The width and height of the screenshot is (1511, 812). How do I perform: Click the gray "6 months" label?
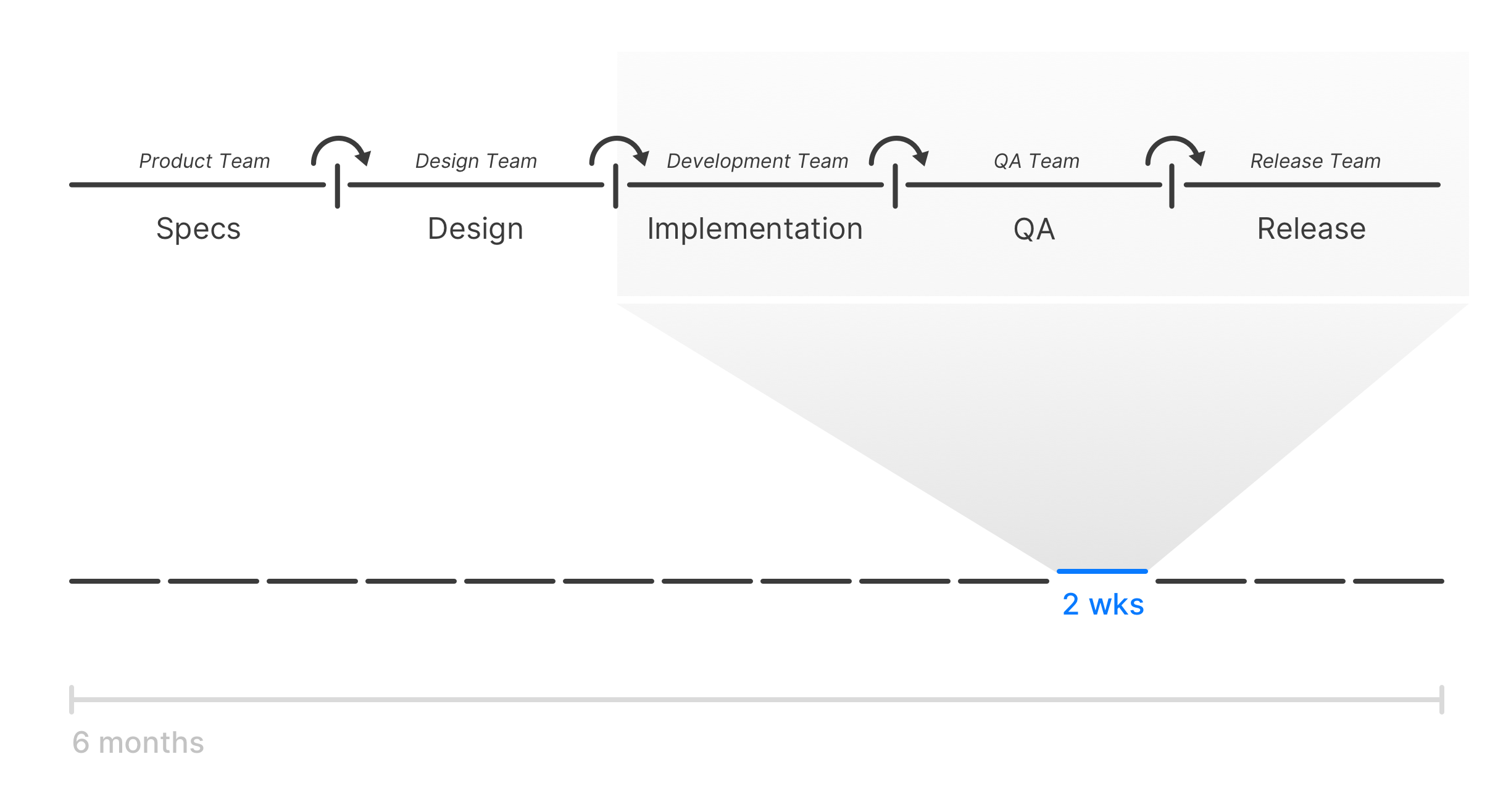coord(138,742)
